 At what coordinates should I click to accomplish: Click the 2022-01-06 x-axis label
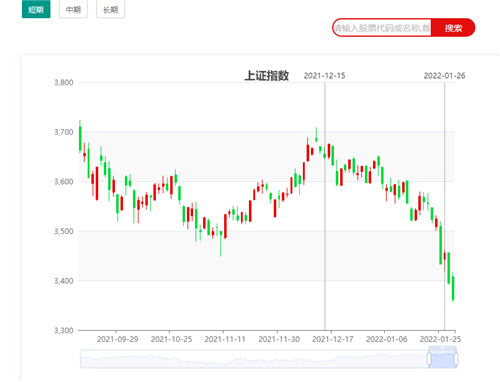click(x=387, y=339)
